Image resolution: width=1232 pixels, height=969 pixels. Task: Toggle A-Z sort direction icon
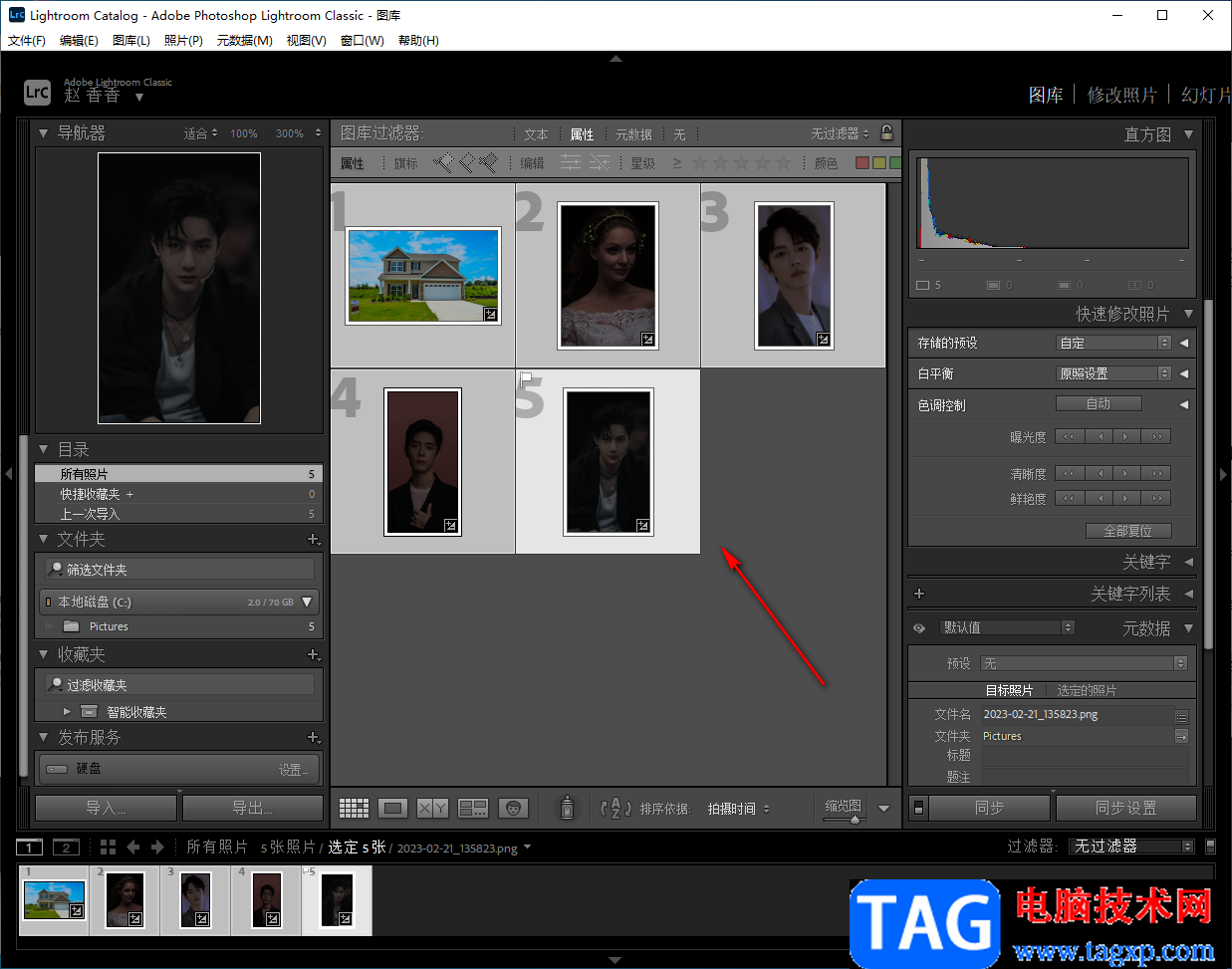click(x=616, y=808)
